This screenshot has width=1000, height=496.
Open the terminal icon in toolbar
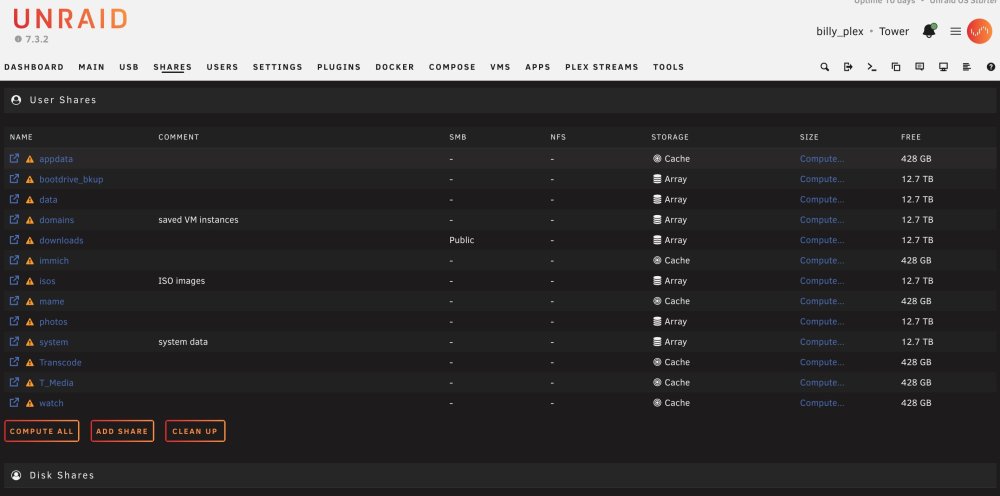pyautogui.click(x=872, y=67)
